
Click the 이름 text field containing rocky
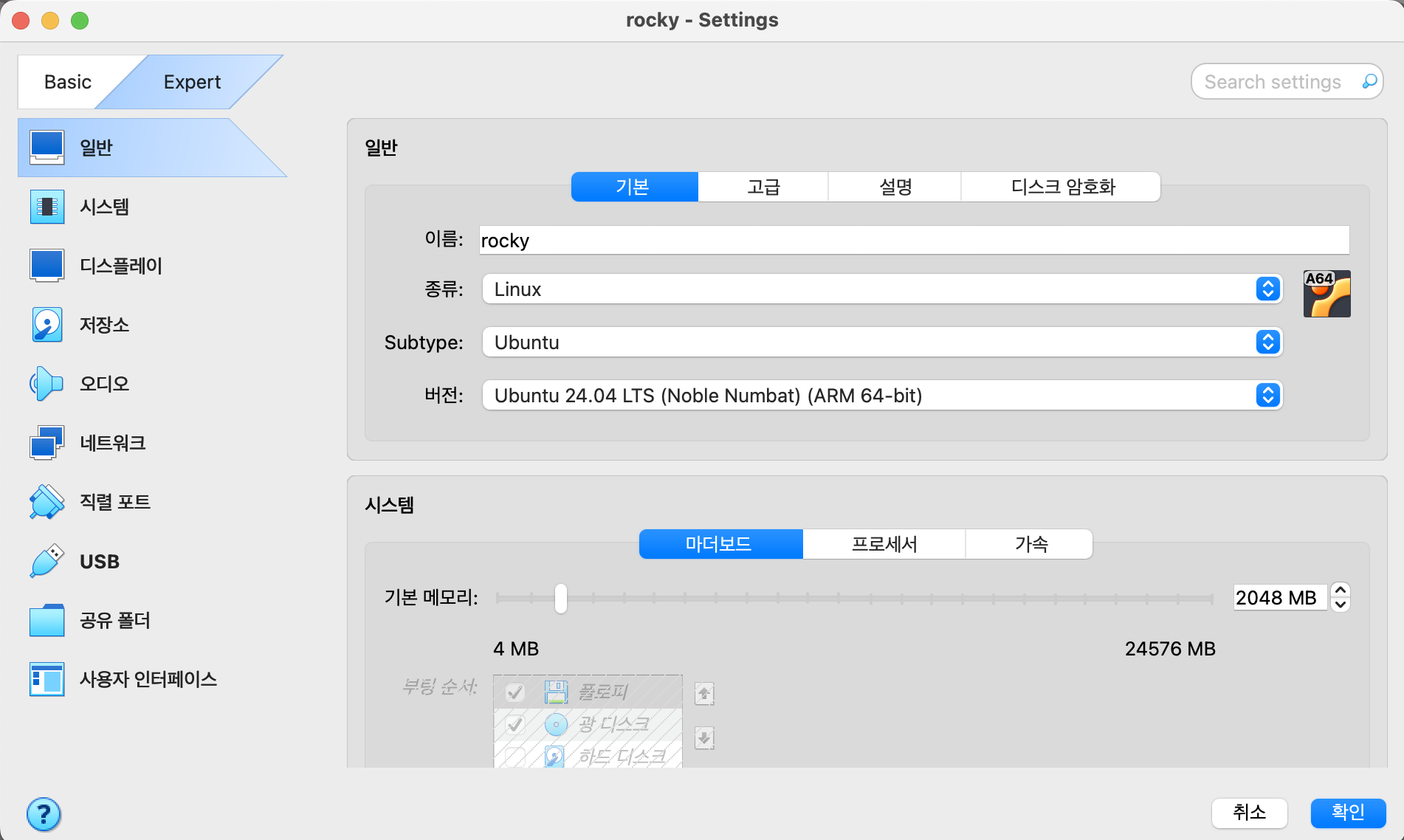coord(914,240)
